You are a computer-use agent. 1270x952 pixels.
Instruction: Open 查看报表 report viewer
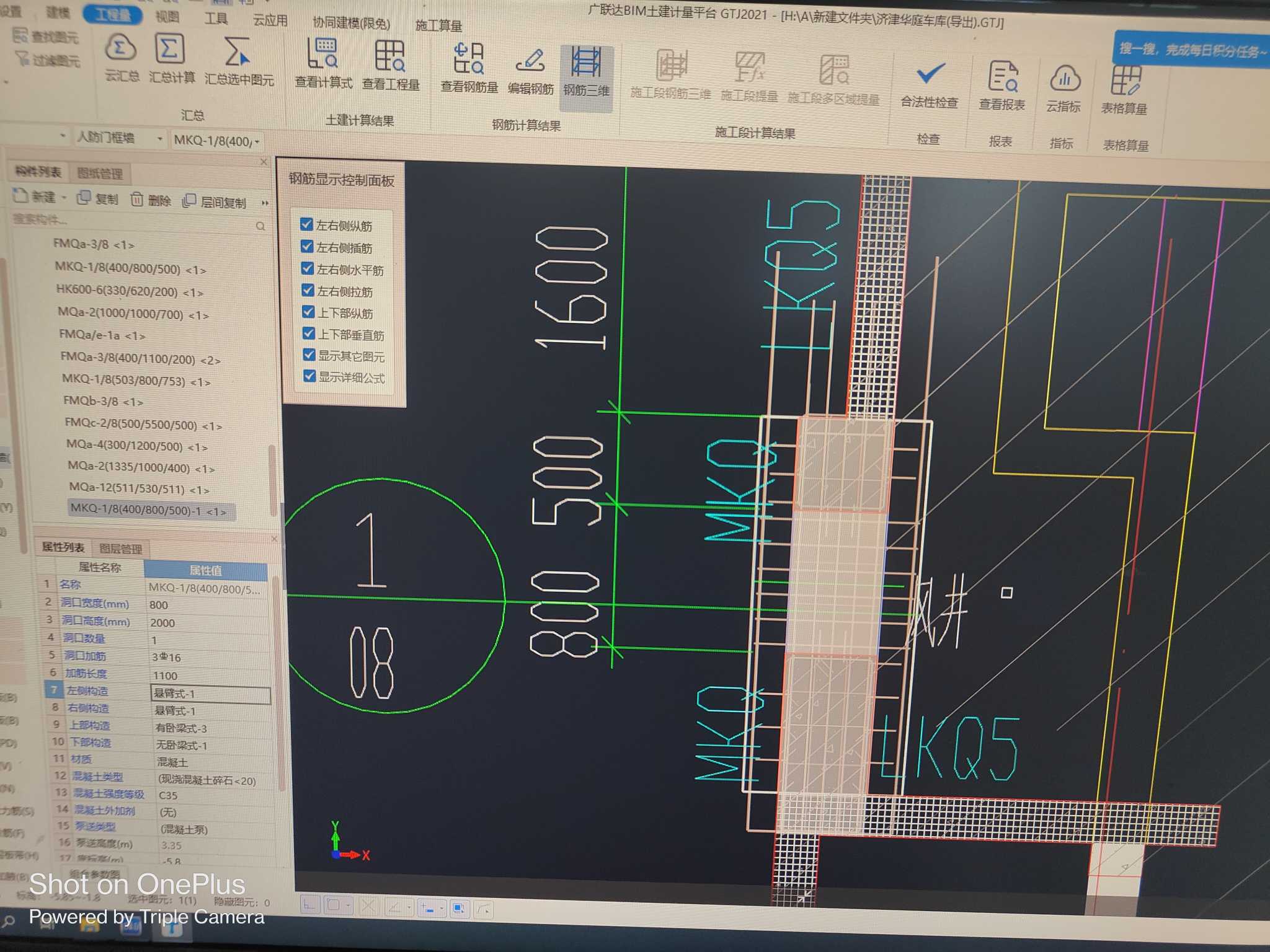(1002, 87)
